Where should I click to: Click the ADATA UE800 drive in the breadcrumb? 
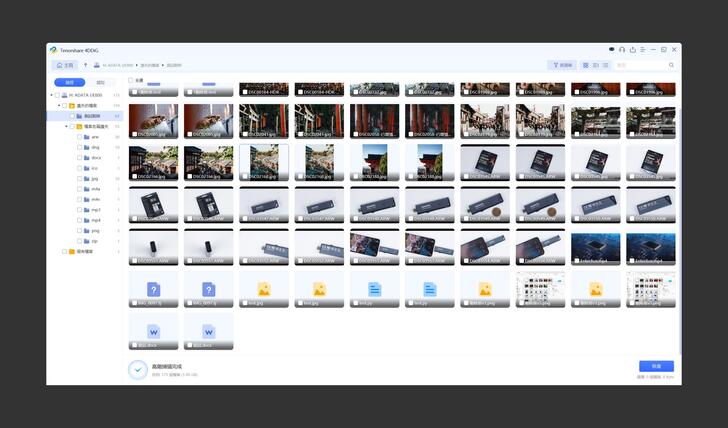pos(117,65)
